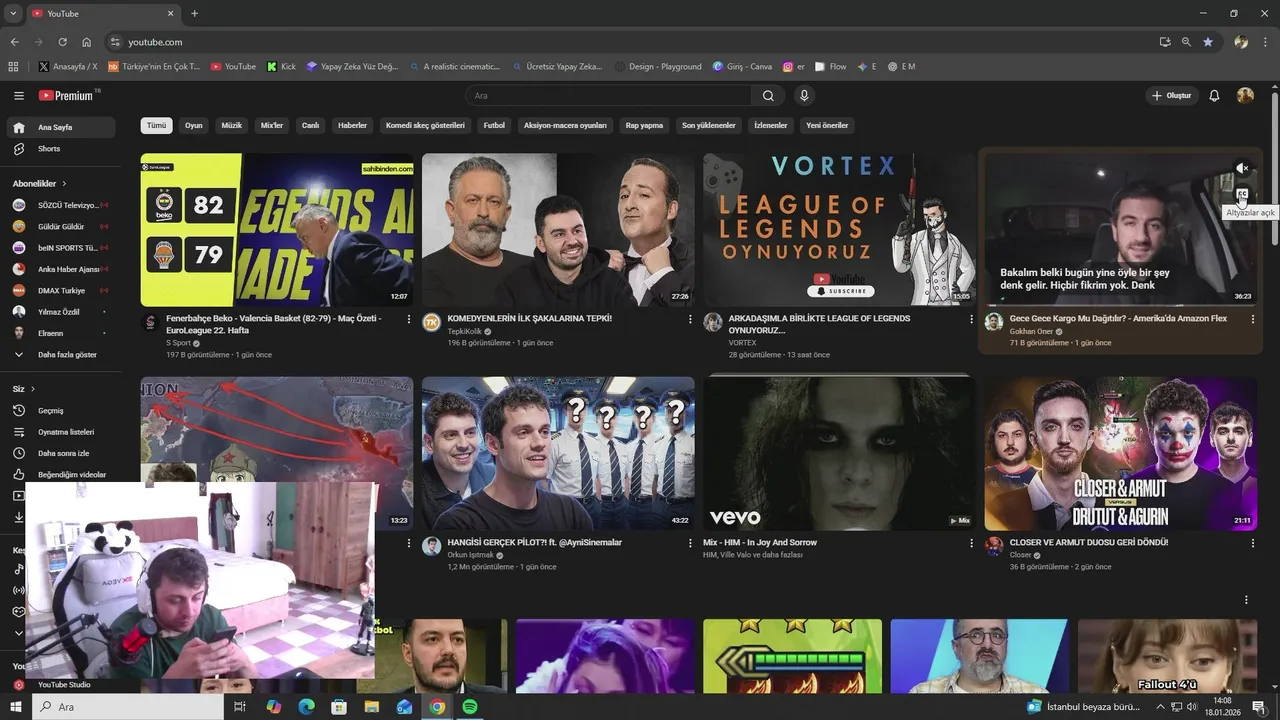Open the taskbar volume control
The height and width of the screenshot is (720, 1280).
point(1192,707)
